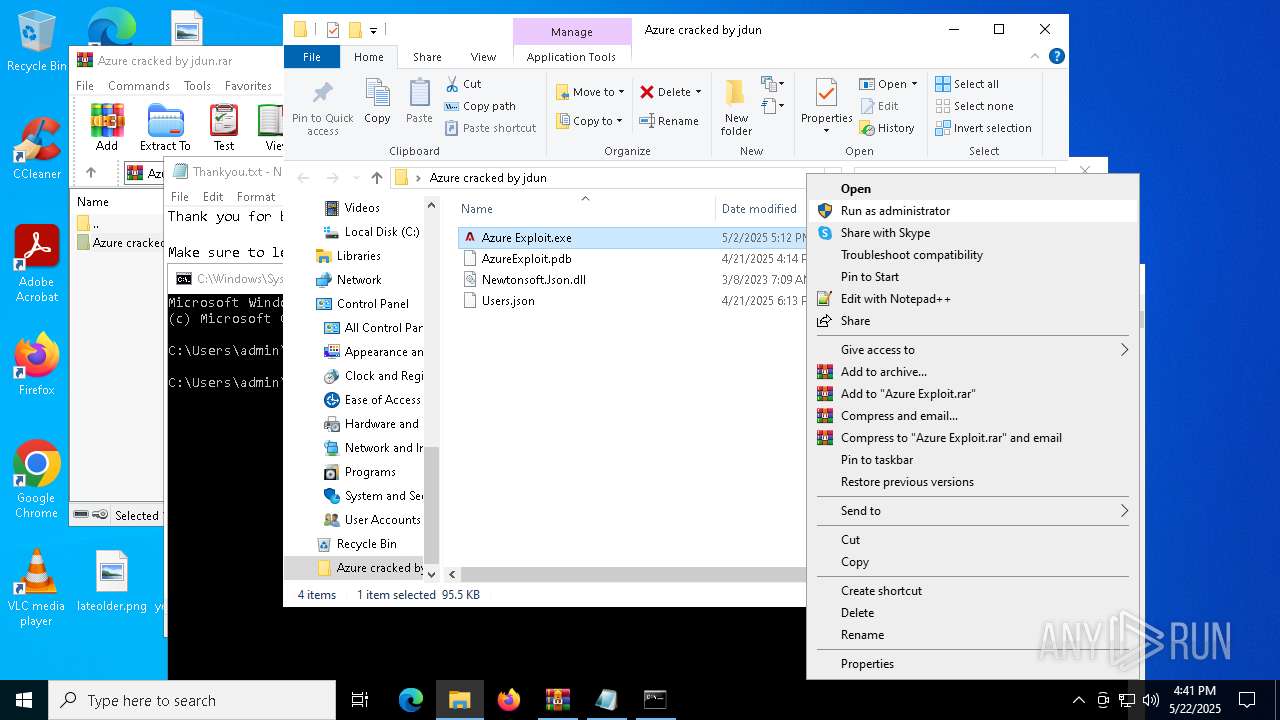Open the New item dropdown in ribbon
This screenshot has width=1280, height=720.
(x=771, y=84)
